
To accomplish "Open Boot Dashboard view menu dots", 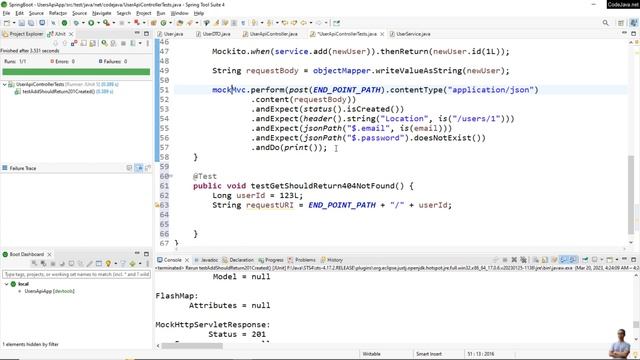I will (147, 263).
